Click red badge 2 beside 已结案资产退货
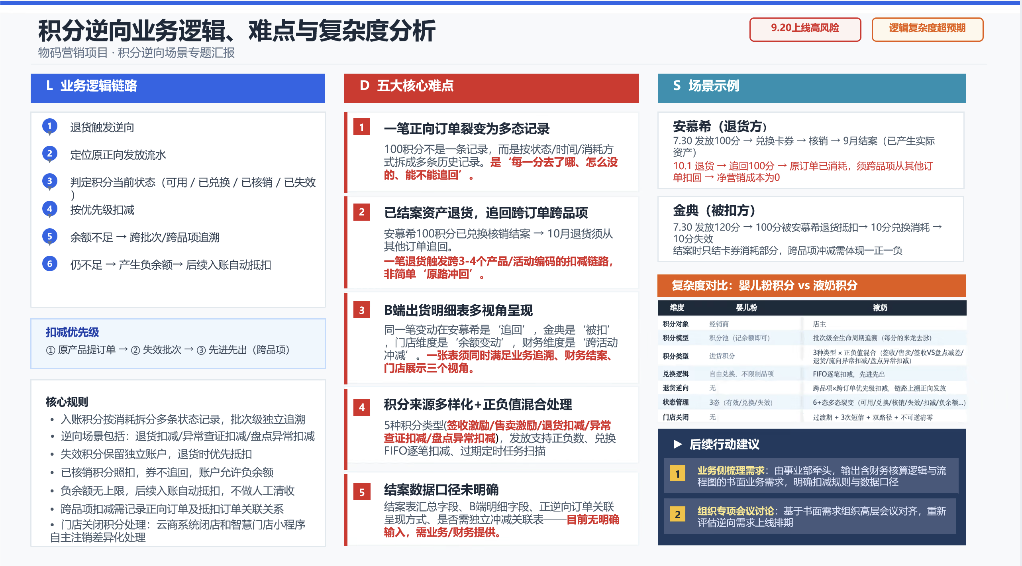This screenshot has height=566, width=1022. (362, 212)
